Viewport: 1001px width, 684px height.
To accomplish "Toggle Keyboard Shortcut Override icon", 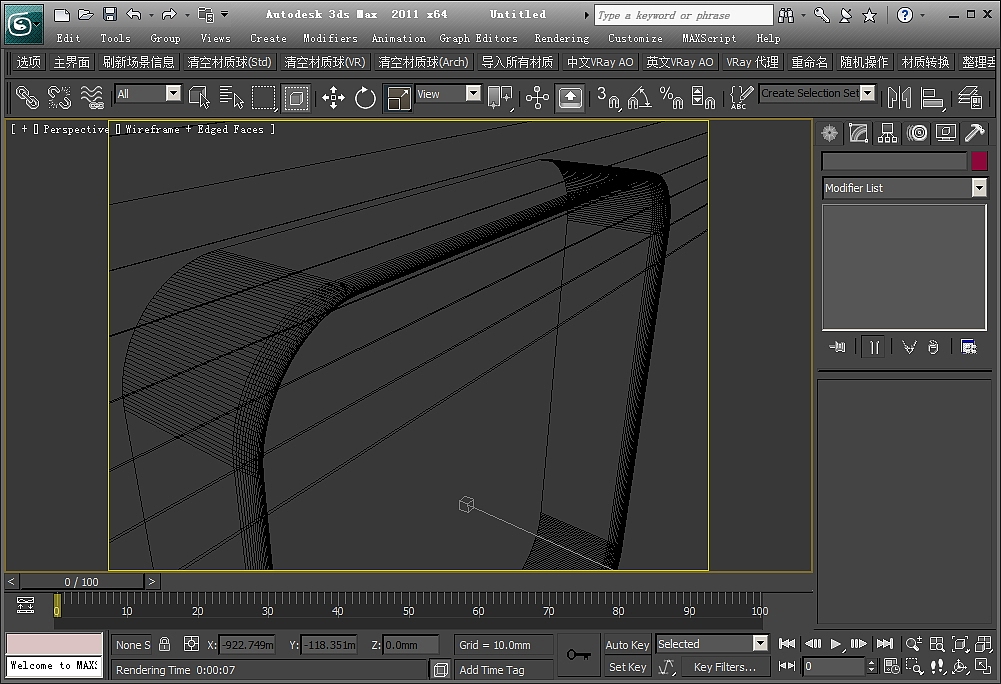I will click(570, 98).
